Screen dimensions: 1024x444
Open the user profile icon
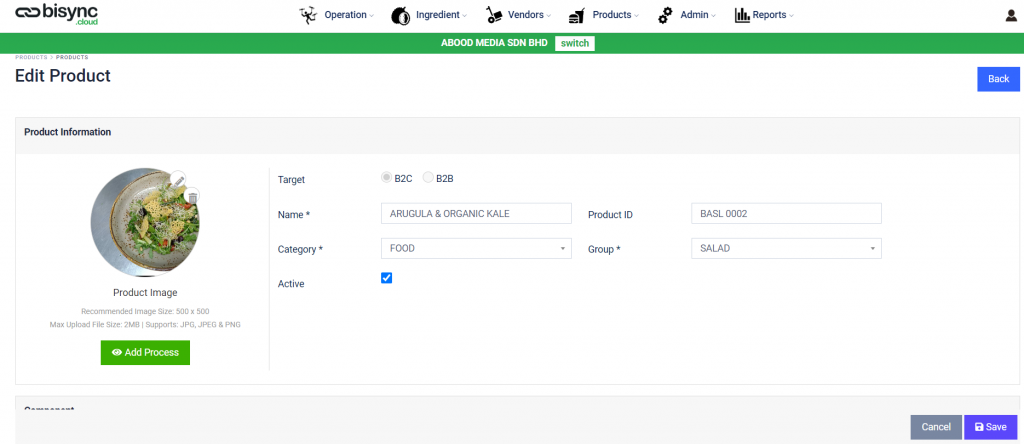click(x=1011, y=16)
